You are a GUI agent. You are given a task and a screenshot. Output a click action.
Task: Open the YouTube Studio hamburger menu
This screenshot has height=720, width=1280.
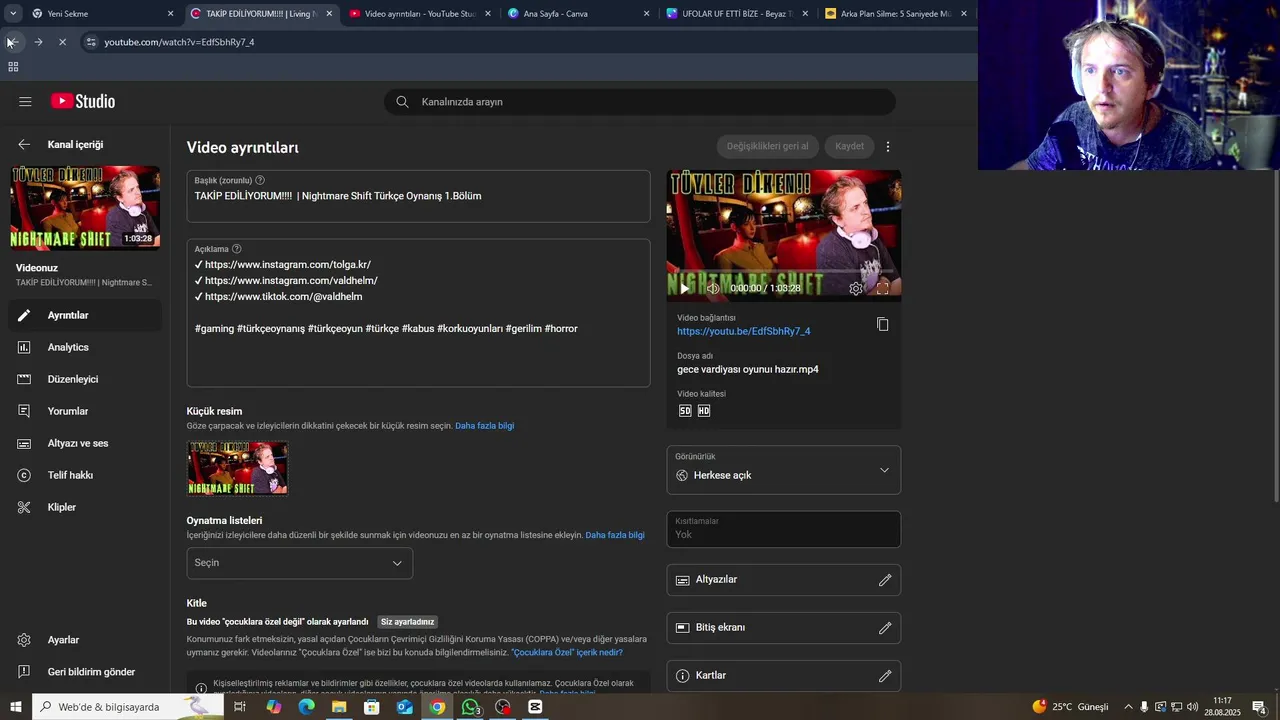(25, 101)
